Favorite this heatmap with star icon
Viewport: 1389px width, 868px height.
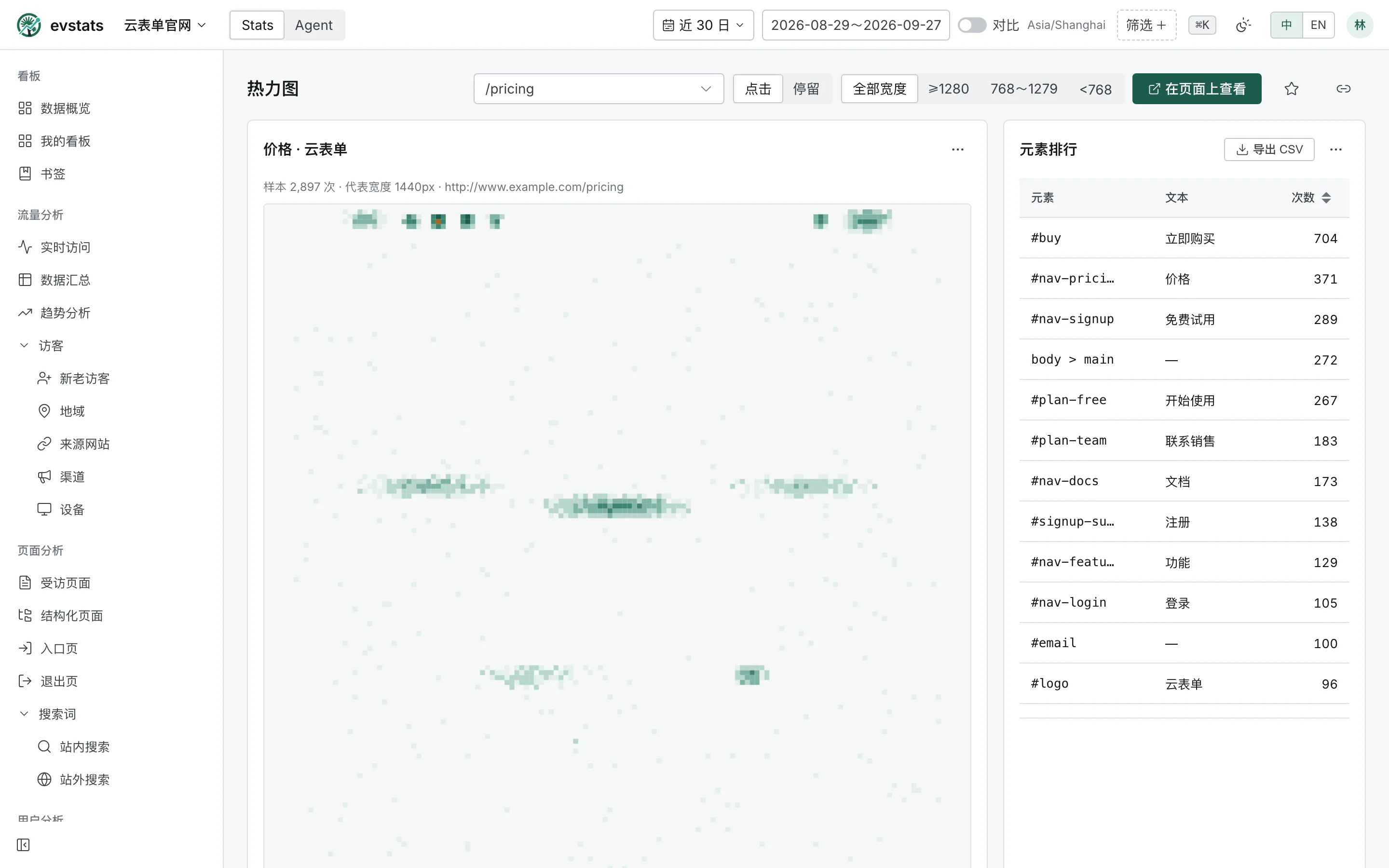(1292, 89)
